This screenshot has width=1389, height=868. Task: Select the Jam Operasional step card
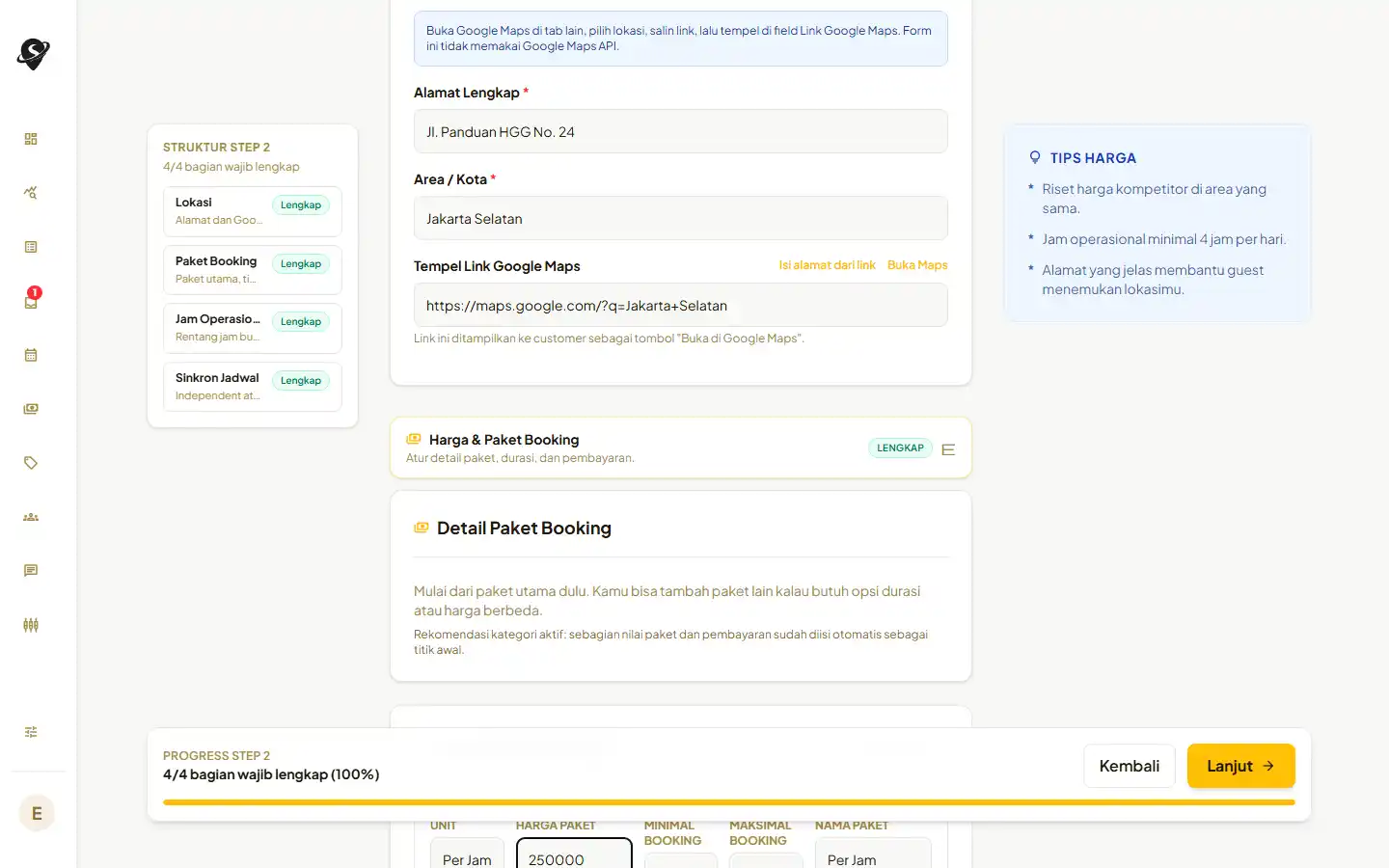[253, 328]
